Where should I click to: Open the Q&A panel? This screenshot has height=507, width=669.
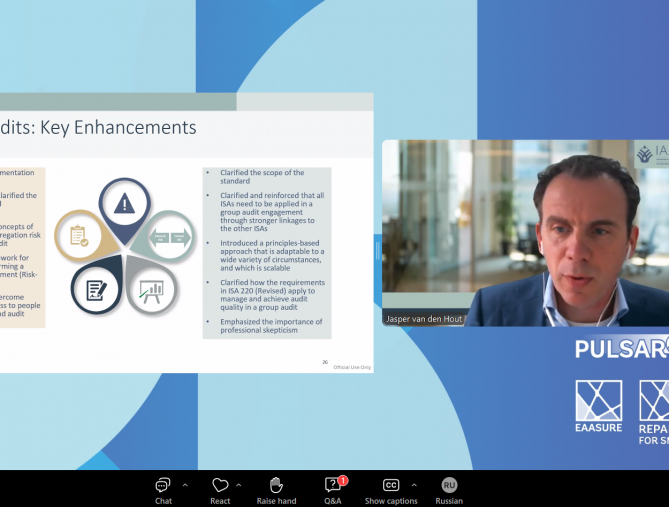point(332,486)
